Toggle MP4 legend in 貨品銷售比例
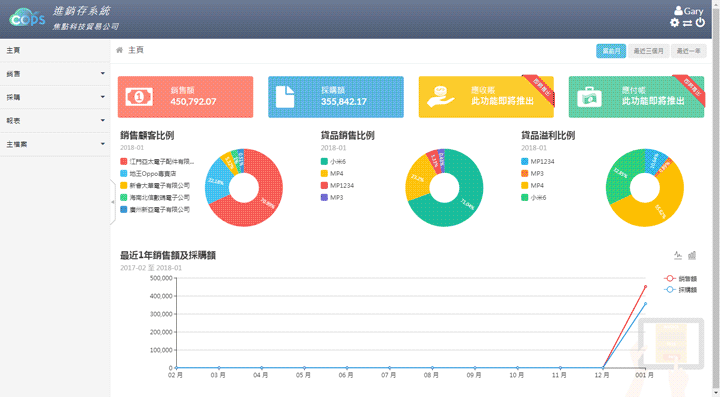This screenshot has width=720, height=397. [x=332, y=173]
